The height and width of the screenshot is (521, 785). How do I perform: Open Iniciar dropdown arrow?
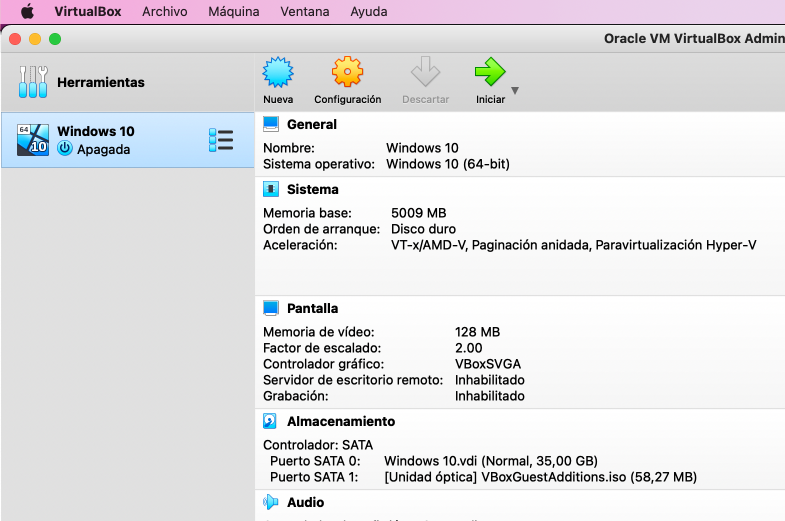click(515, 91)
